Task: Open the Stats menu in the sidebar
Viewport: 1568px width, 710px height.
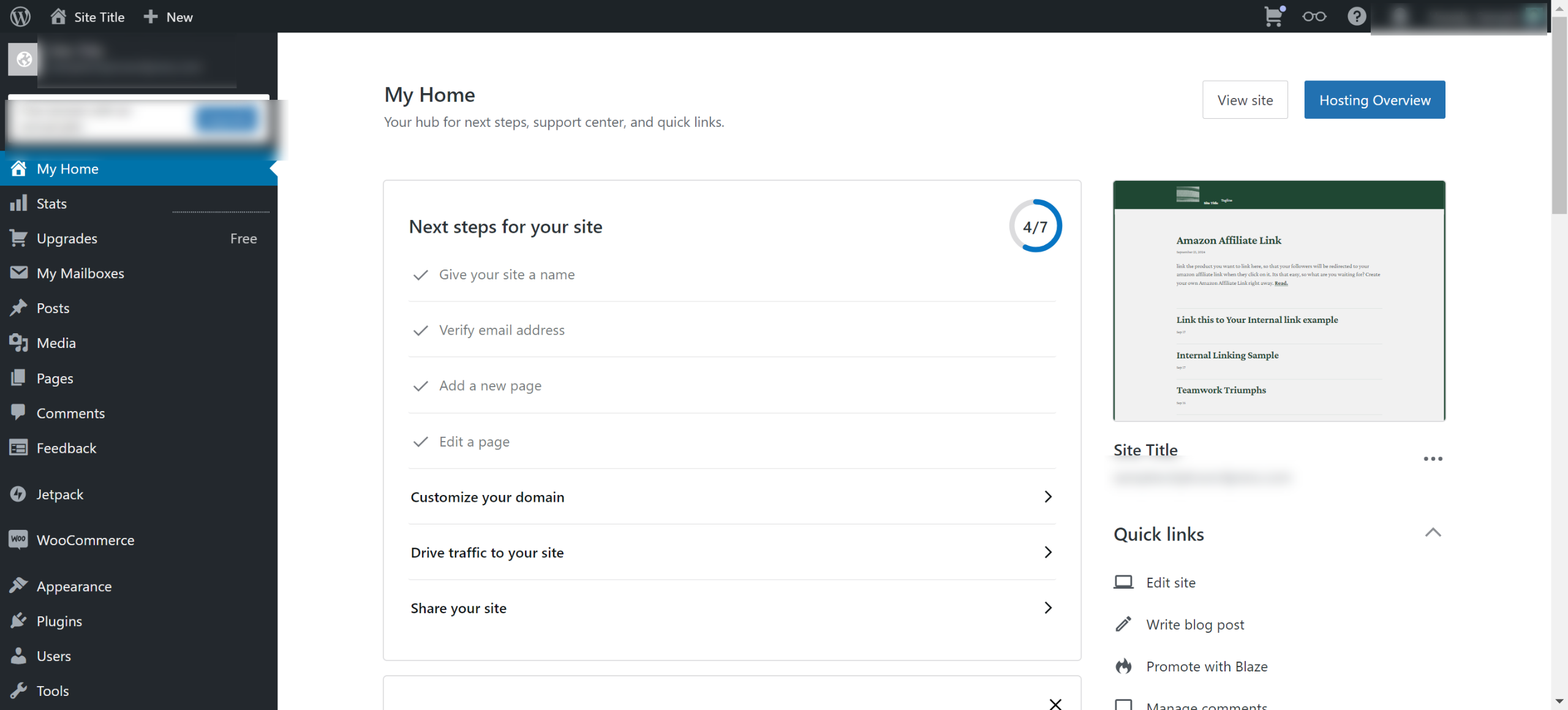Action: point(51,203)
